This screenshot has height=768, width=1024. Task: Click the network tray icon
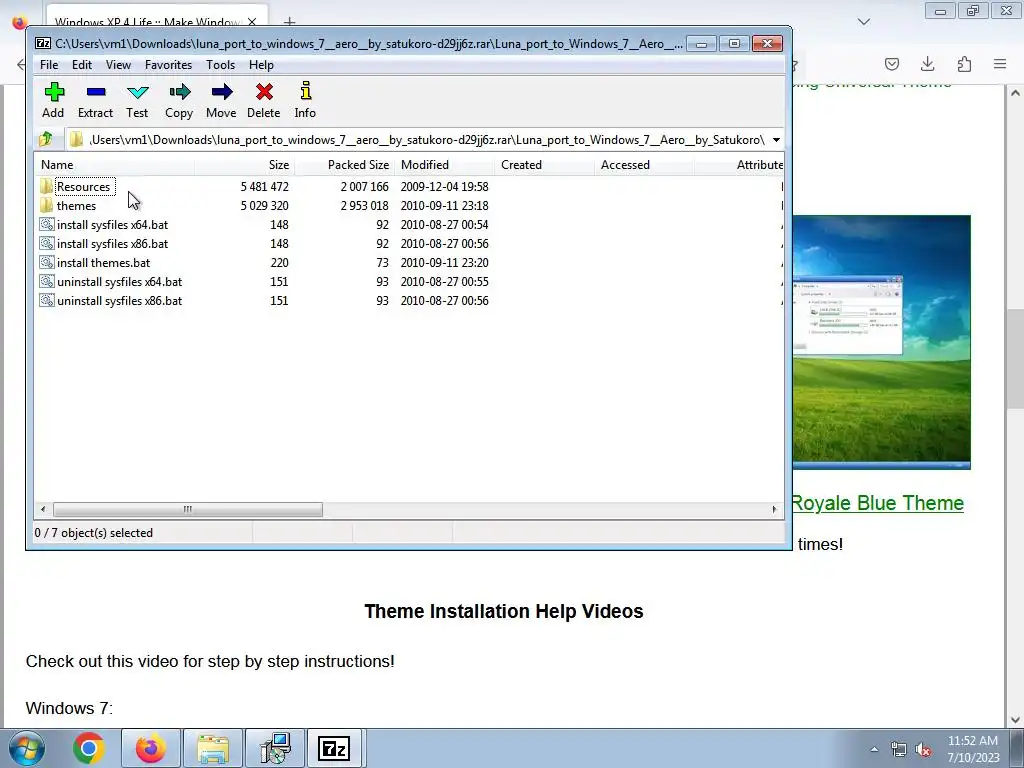pos(899,750)
